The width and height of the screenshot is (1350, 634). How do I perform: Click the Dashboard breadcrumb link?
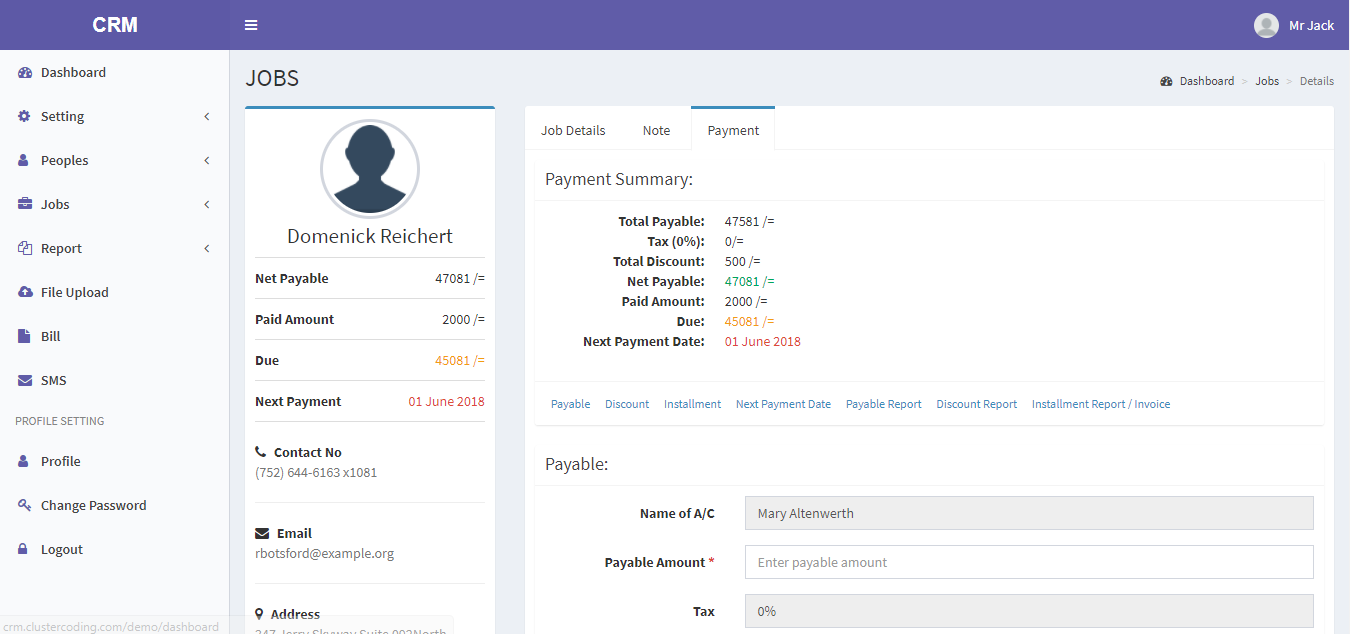(x=1206, y=81)
